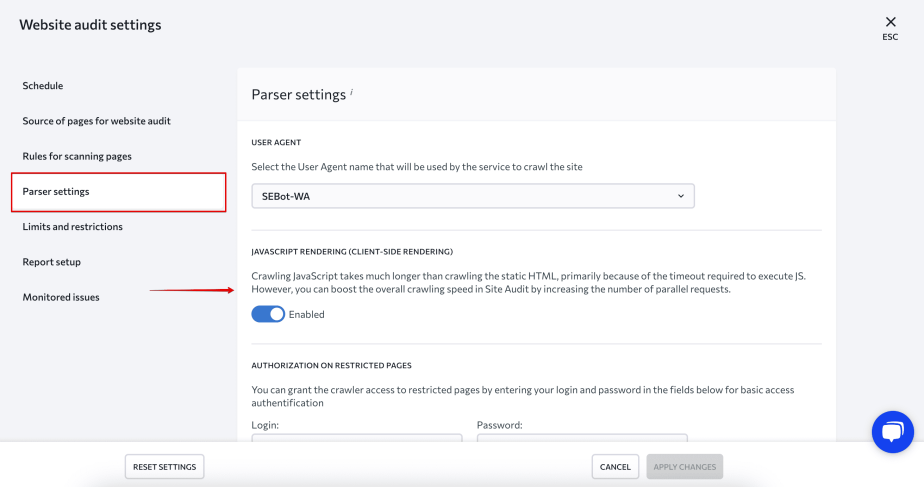
Task: Switch to Report setup
Action: click(x=52, y=262)
